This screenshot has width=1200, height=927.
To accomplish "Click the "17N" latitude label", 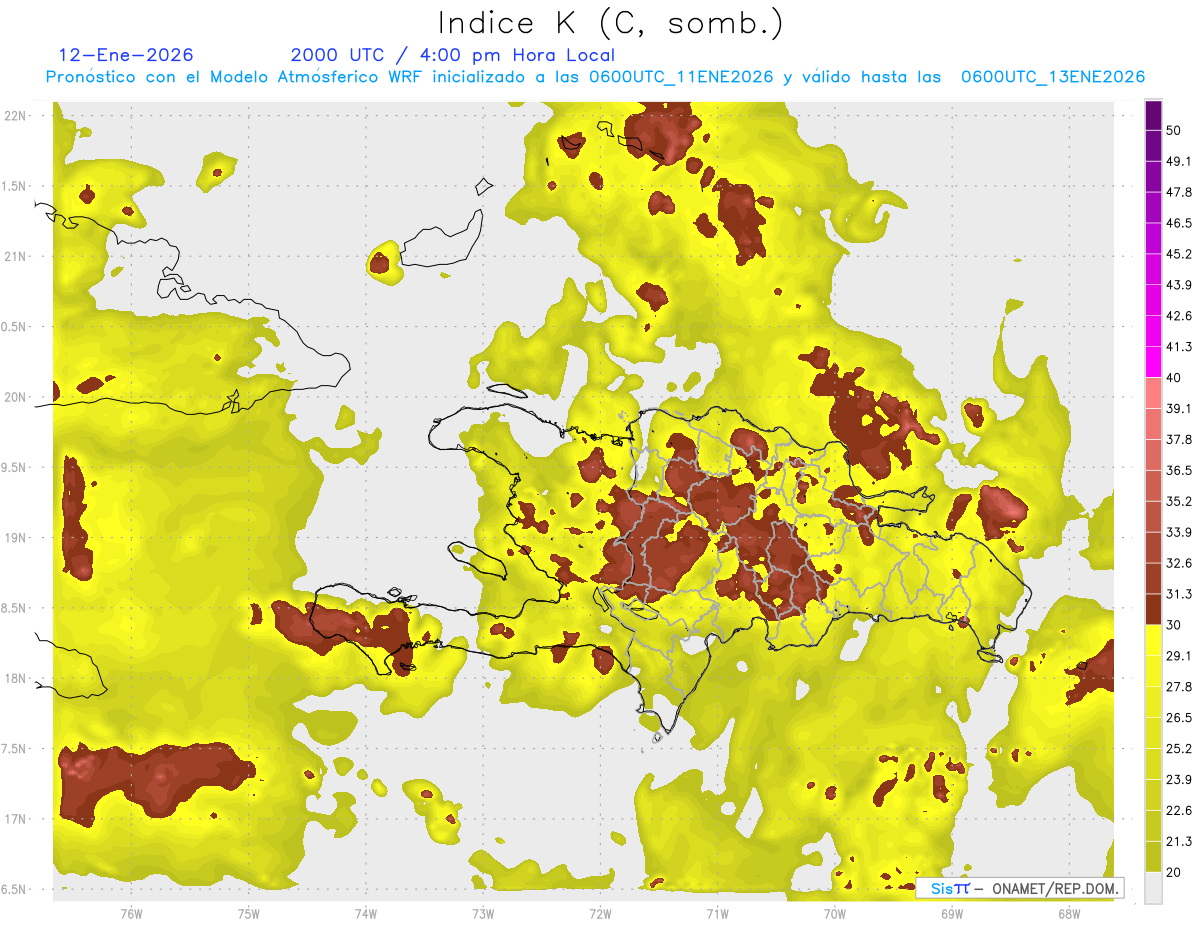I will click(15, 819).
